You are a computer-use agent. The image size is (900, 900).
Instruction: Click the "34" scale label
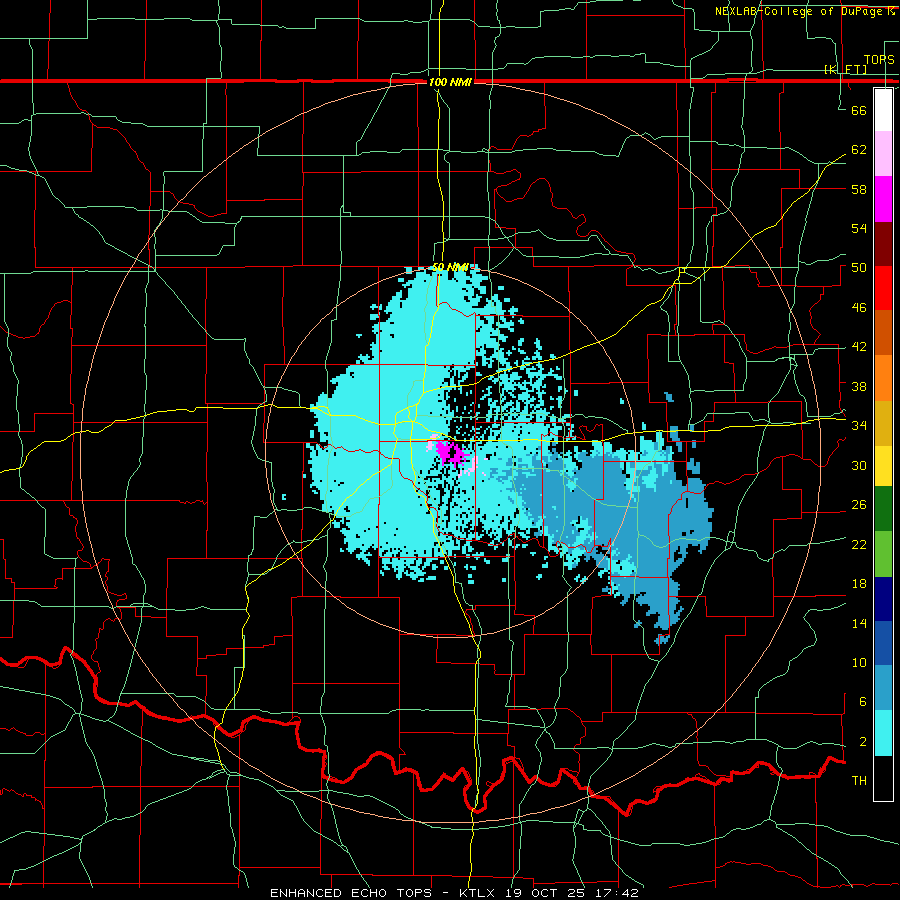tap(859, 426)
